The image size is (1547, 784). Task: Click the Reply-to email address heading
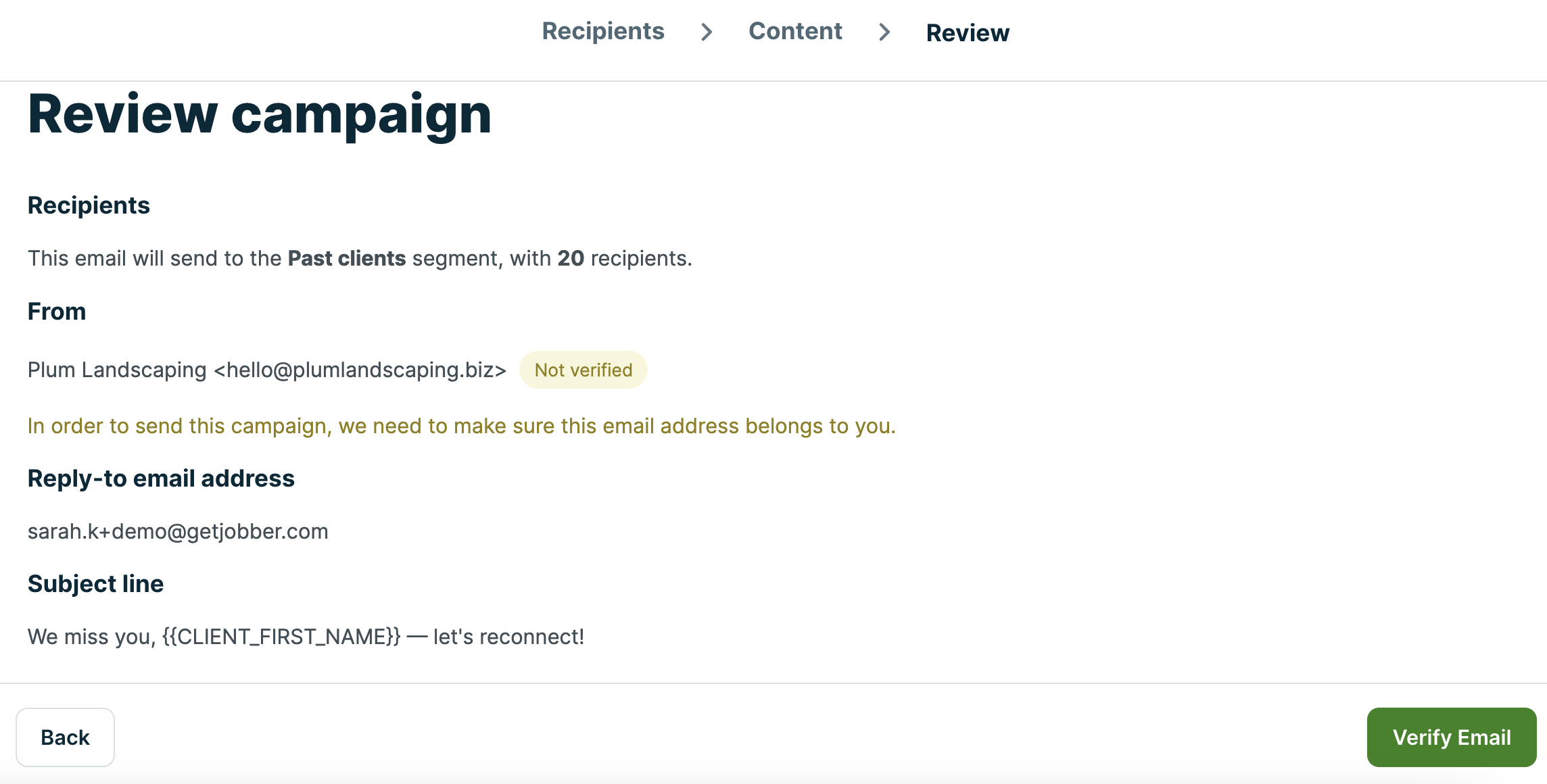coord(161,479)
